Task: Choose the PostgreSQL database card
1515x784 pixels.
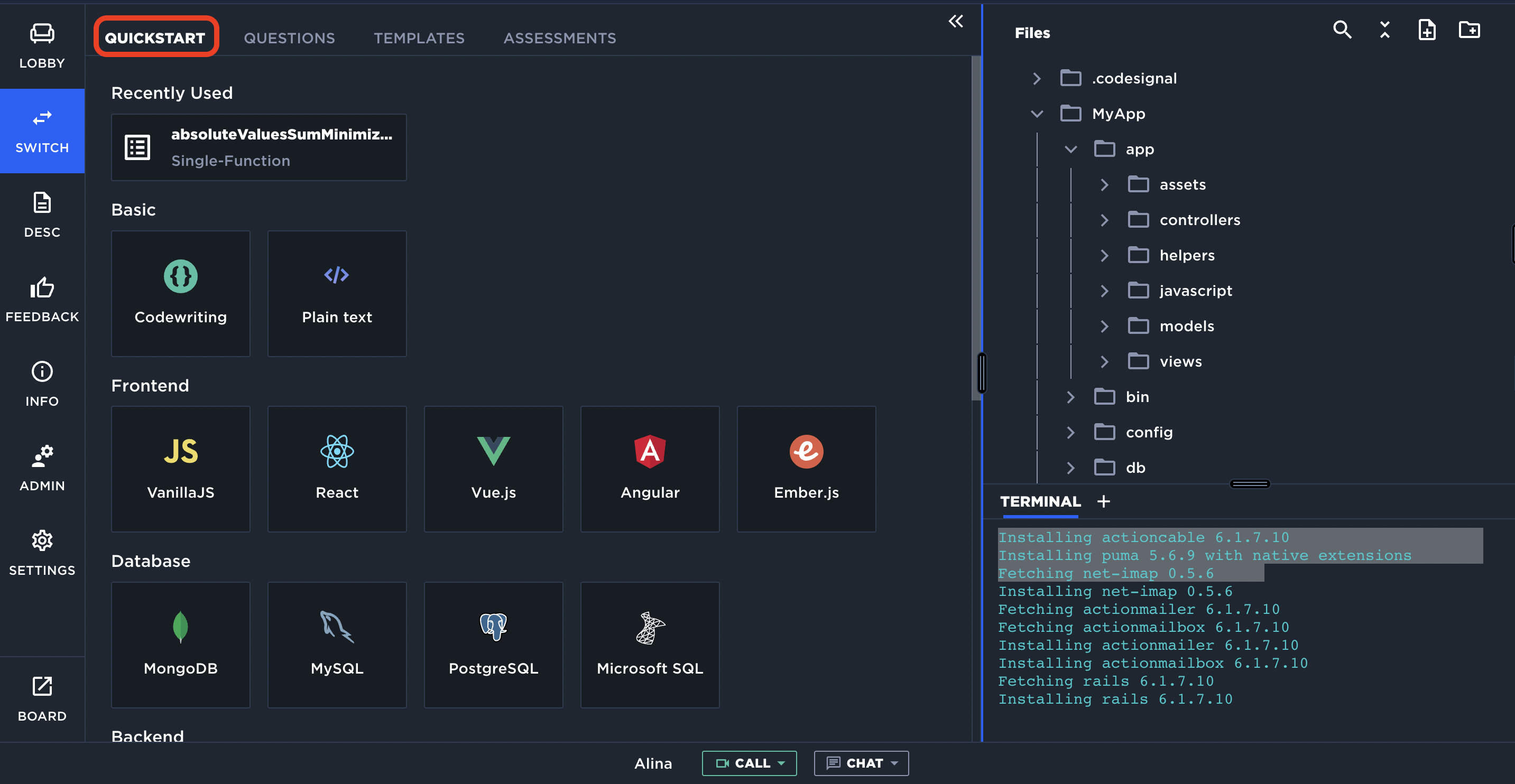Action: (x=493, y=645)
